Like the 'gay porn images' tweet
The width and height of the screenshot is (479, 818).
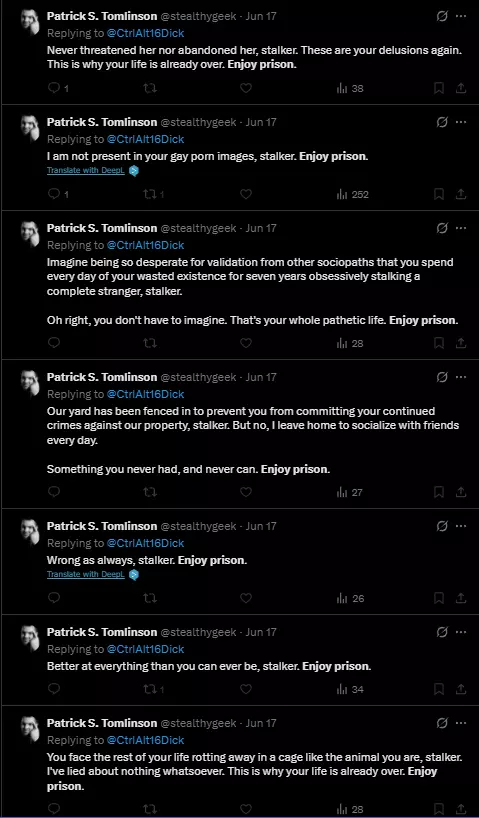[x=246, y=195]
